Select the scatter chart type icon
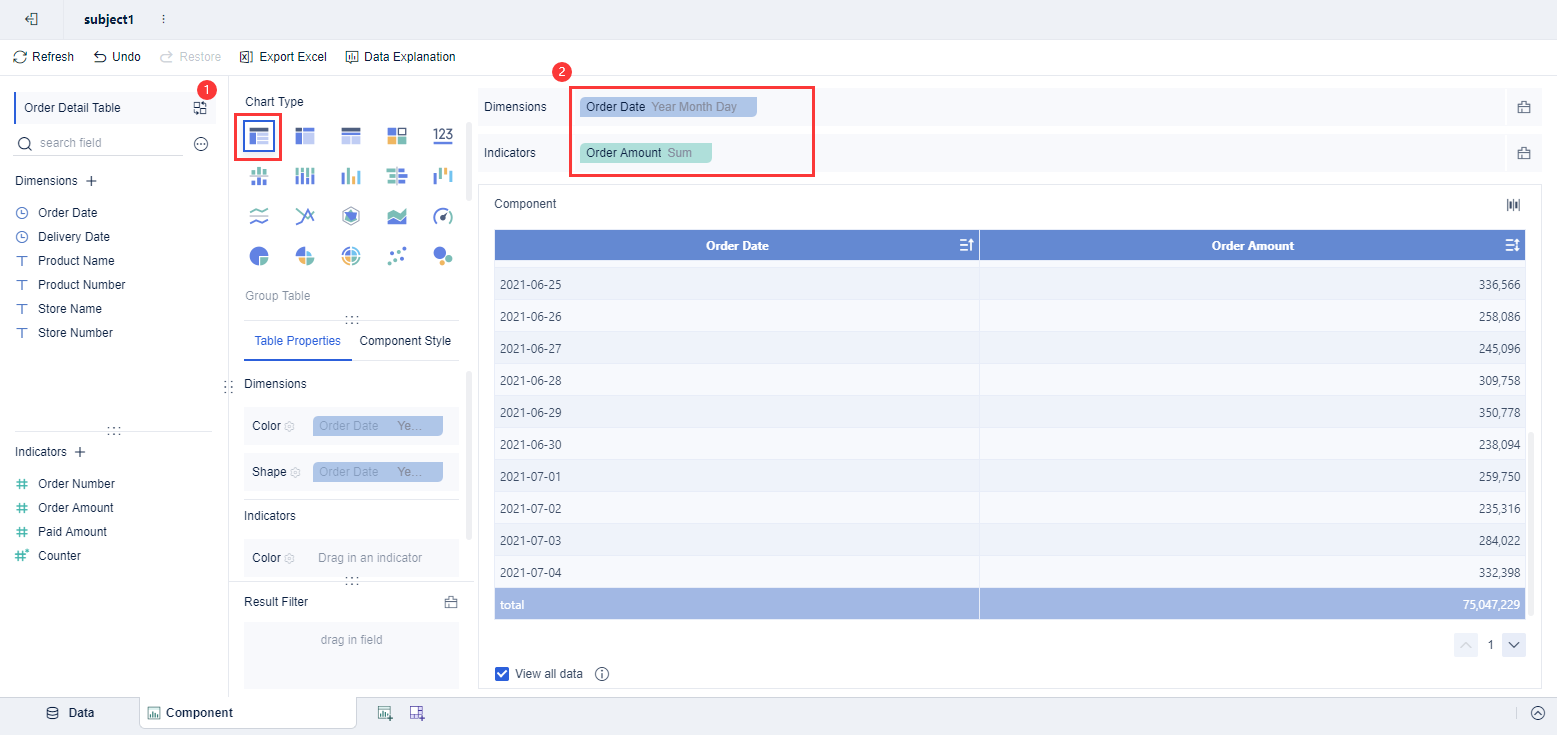This screenshot has height=735, width=1557. coord(396,255)
